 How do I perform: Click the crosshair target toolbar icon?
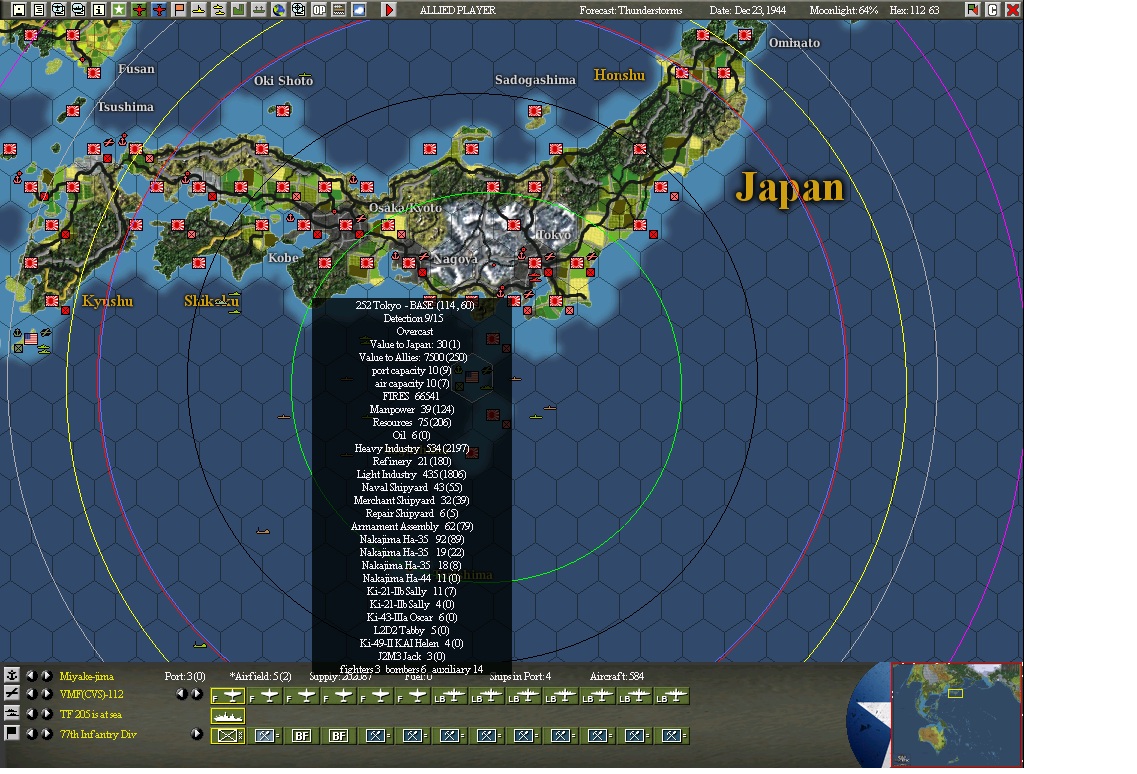[x=298, y=9]
